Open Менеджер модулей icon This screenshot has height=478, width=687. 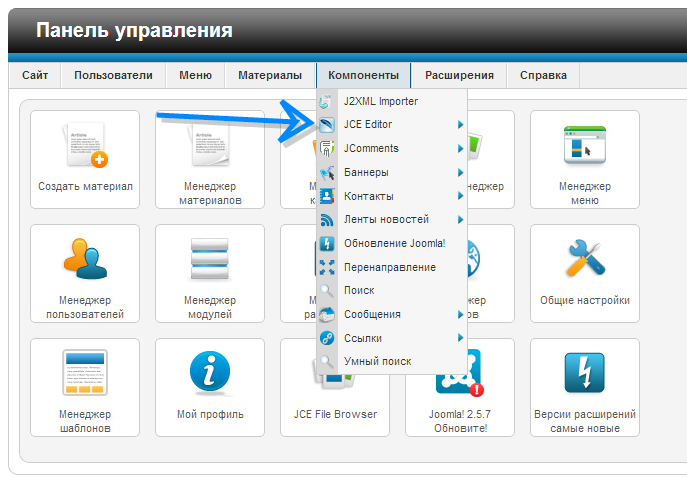[x=210, y=260]
